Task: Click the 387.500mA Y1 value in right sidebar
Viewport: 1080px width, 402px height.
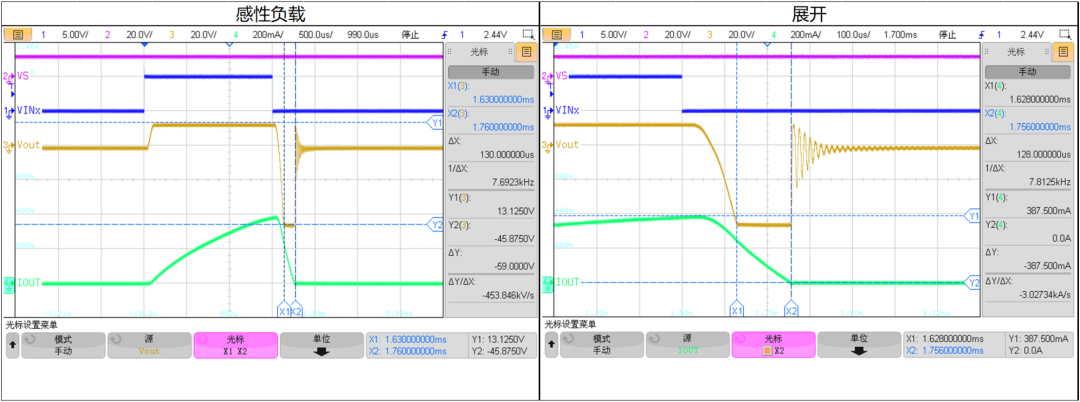Action: 1051,210
